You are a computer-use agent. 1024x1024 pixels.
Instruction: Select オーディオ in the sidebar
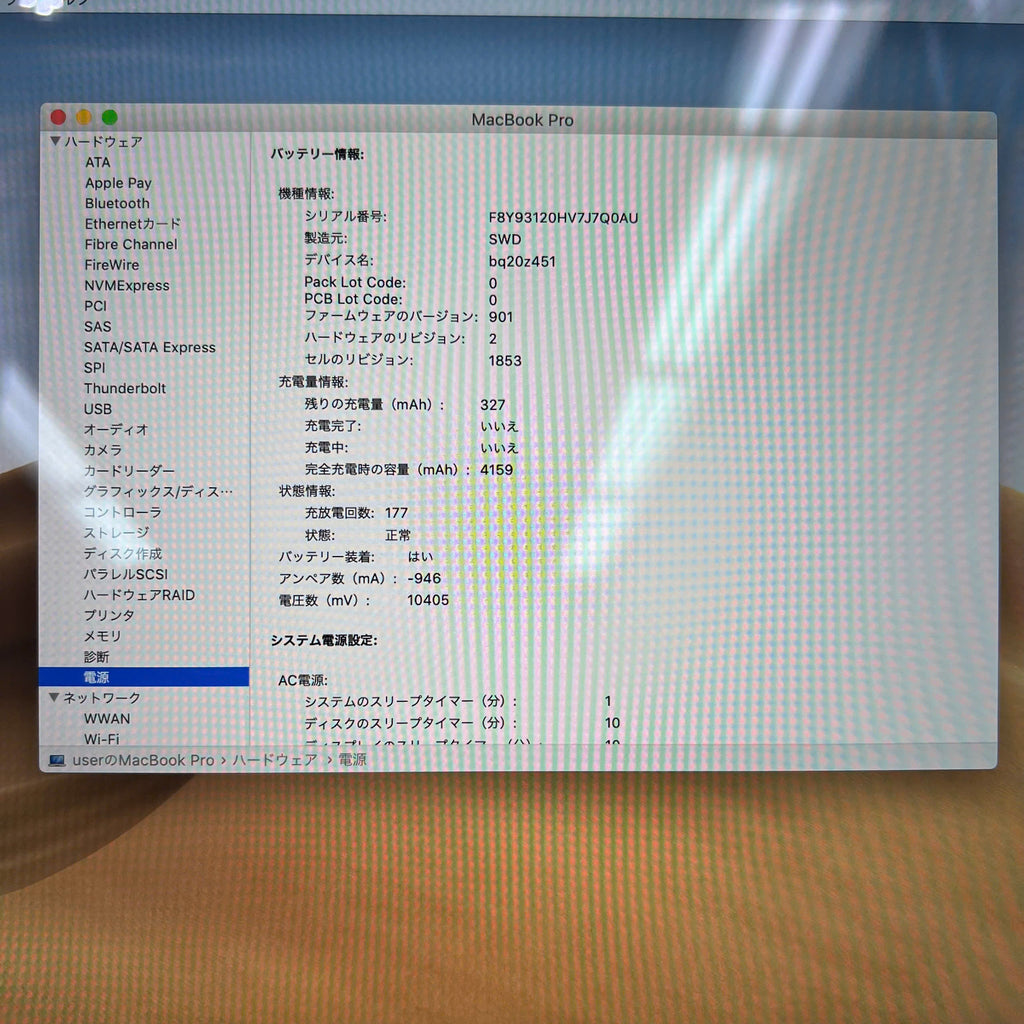[116, 429]
